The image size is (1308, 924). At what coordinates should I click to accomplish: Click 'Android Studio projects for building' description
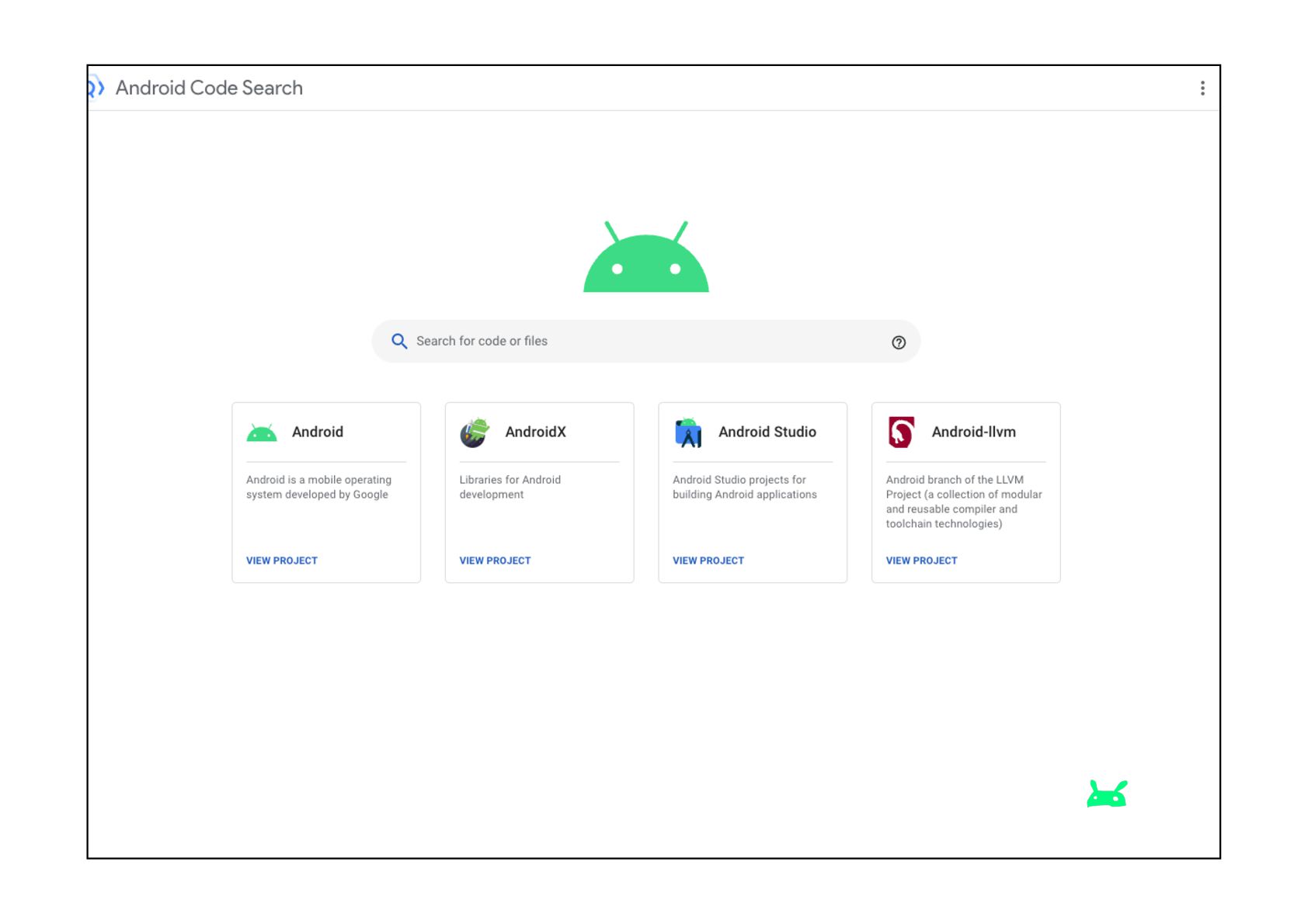pos(744,488)
